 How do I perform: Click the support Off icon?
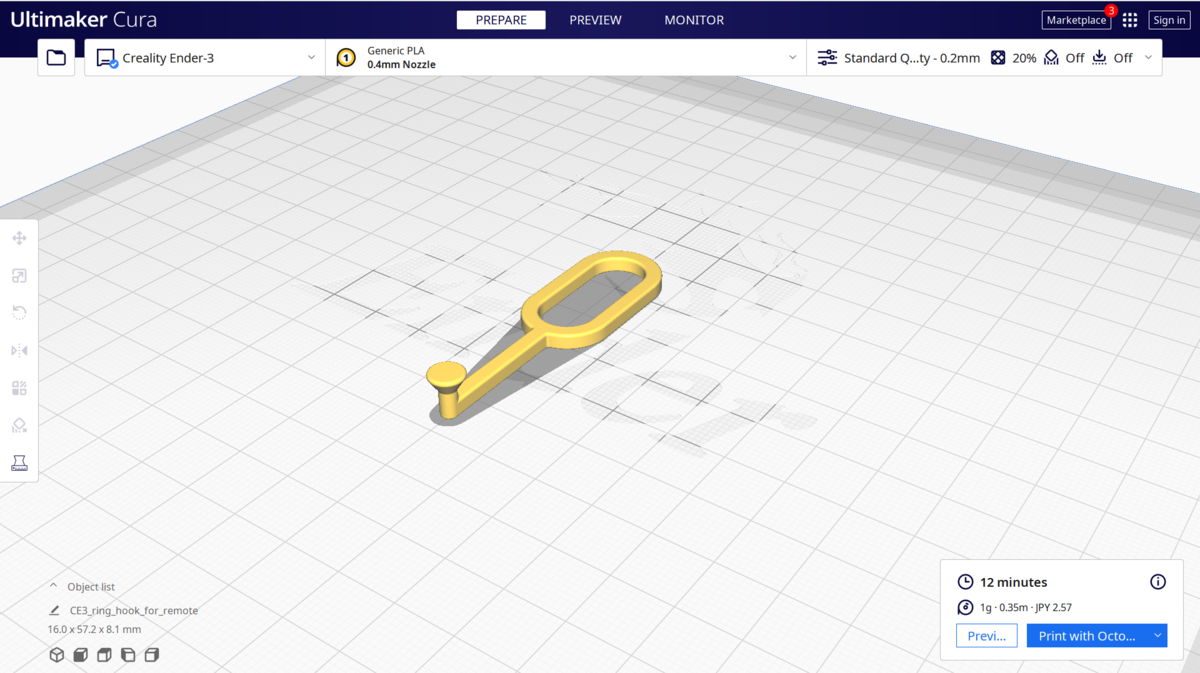(1051, 58)
